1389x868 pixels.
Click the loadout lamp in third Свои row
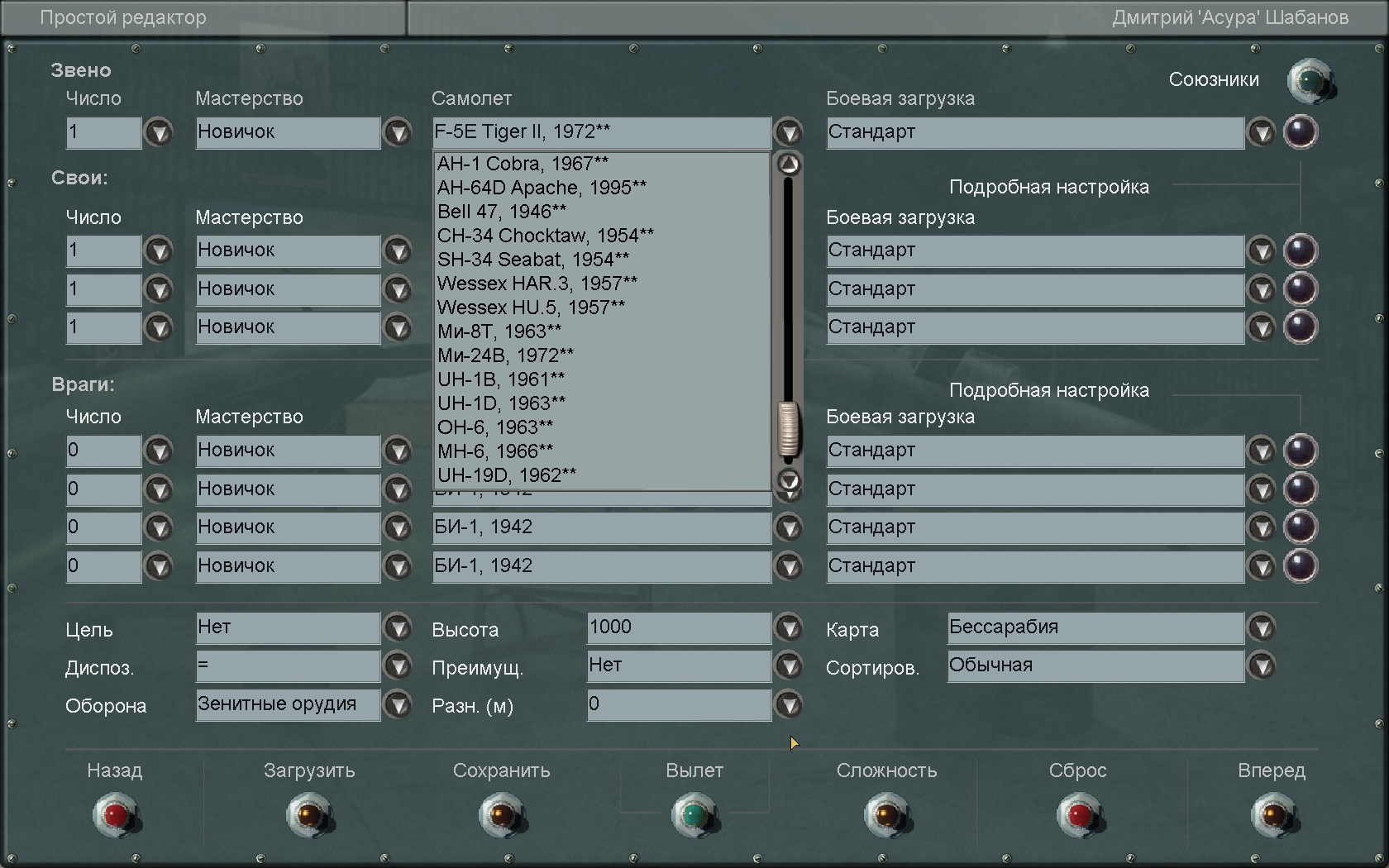coord(1300,327)
